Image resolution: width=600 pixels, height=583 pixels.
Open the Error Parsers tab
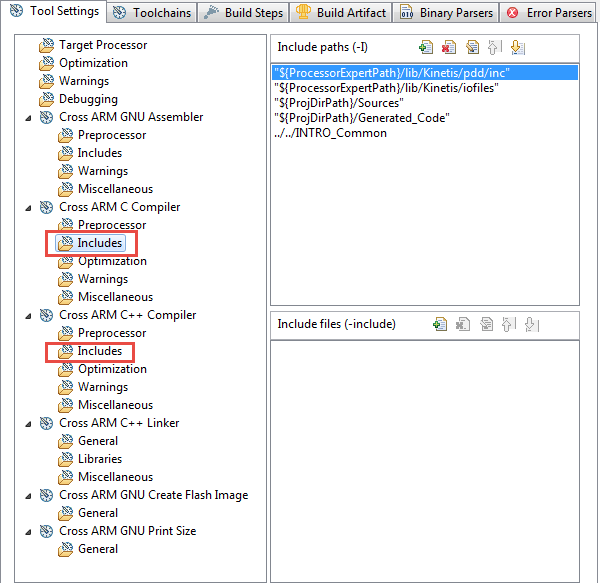(x=549, y=13)
